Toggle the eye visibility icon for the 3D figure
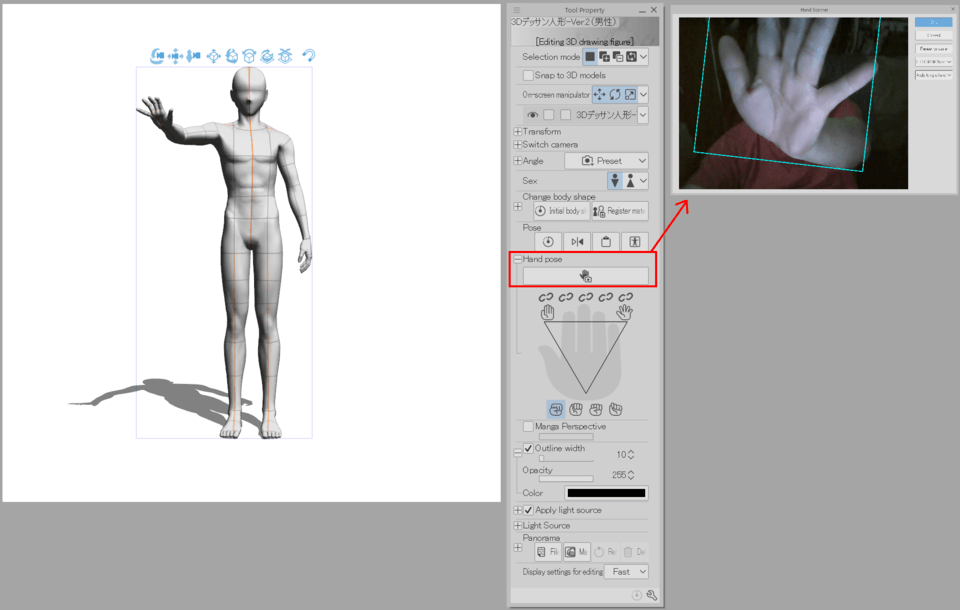The image size is (960, 610). click(533, 115)
